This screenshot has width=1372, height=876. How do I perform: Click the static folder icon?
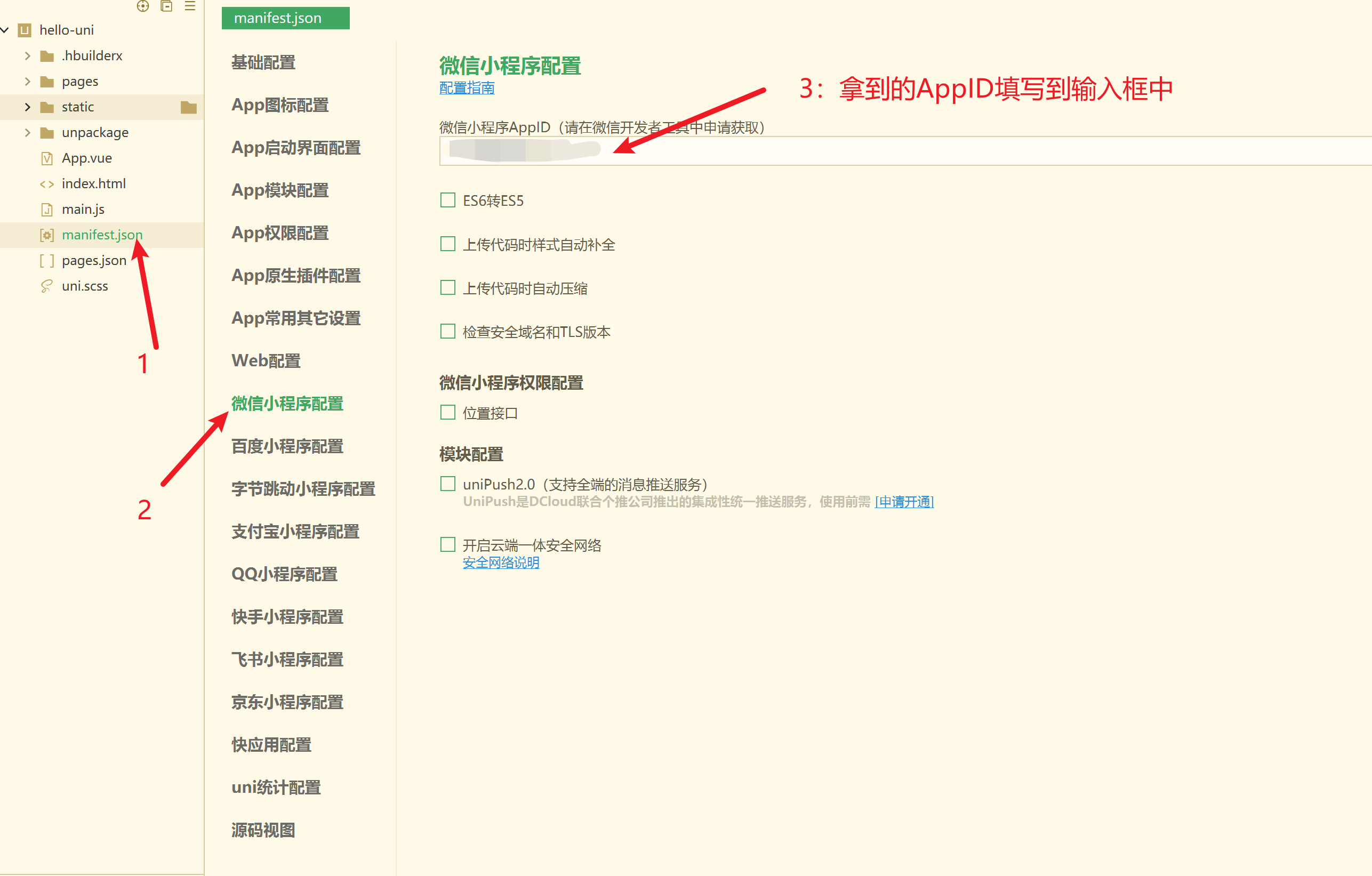click(x=47, y=107)
